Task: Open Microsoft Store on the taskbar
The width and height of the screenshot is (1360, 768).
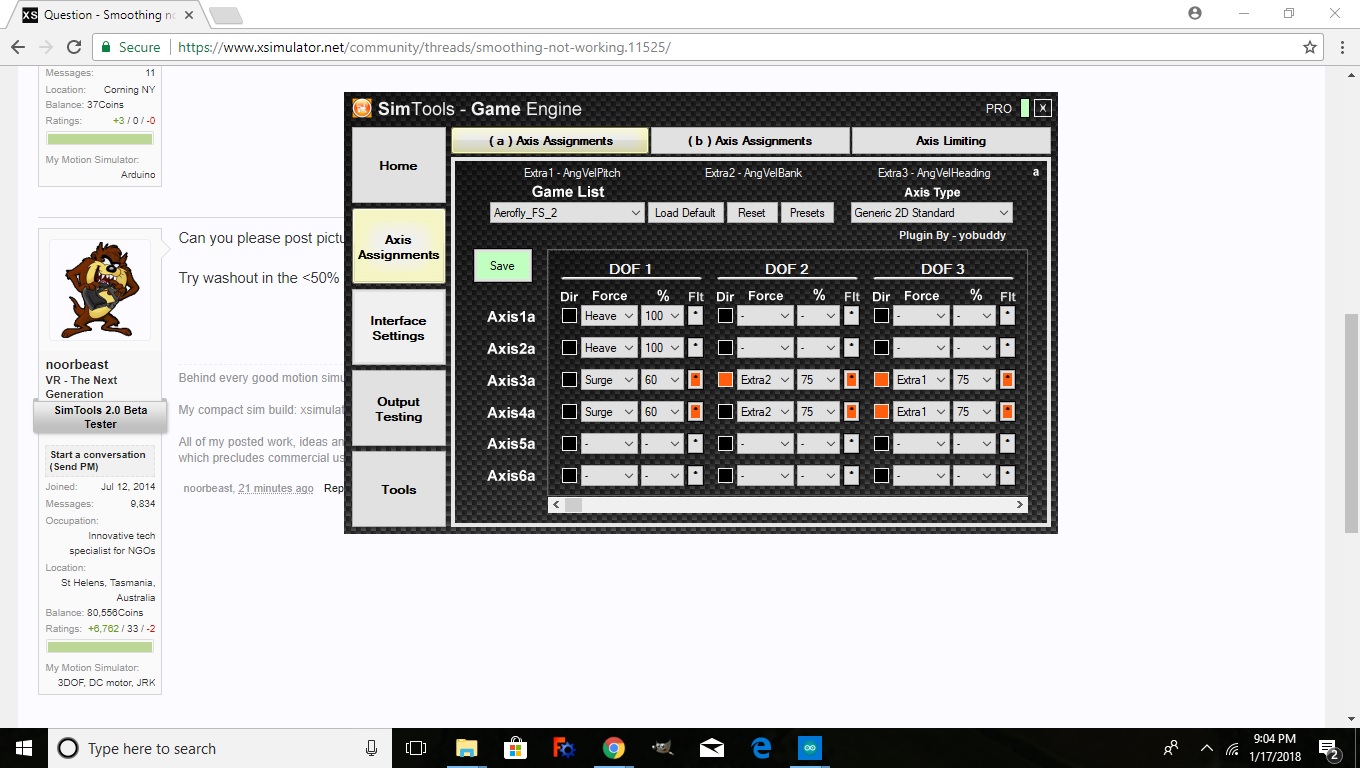Action: [515, 748]
